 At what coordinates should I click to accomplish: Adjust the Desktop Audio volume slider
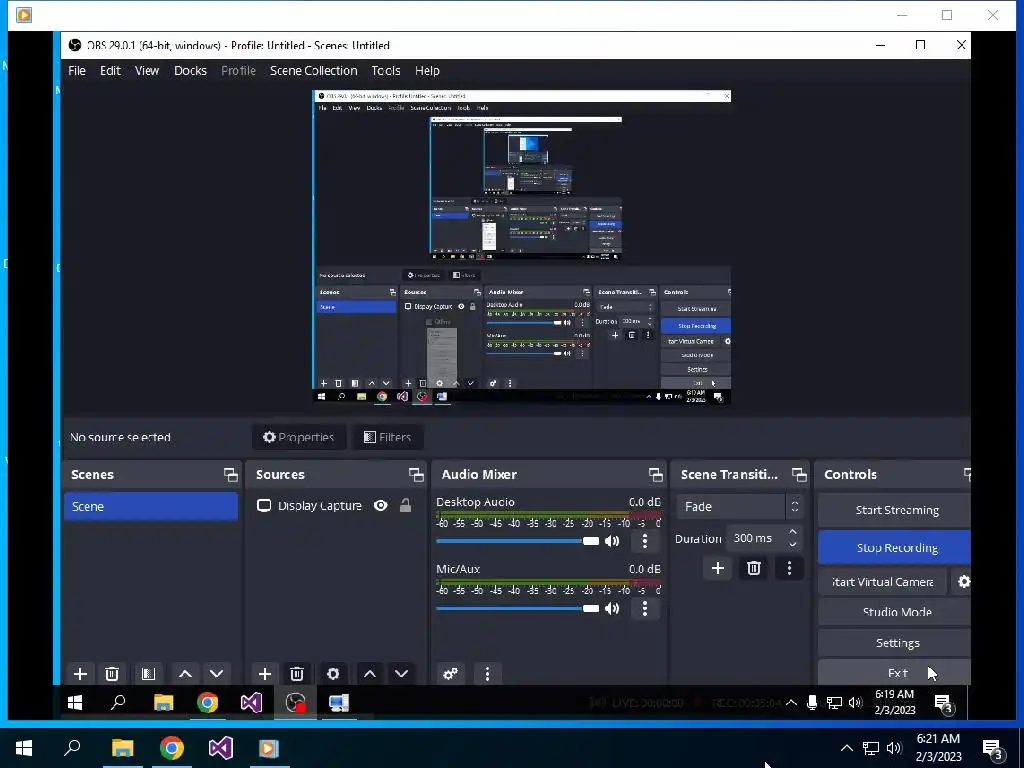[x=517, y=541]
